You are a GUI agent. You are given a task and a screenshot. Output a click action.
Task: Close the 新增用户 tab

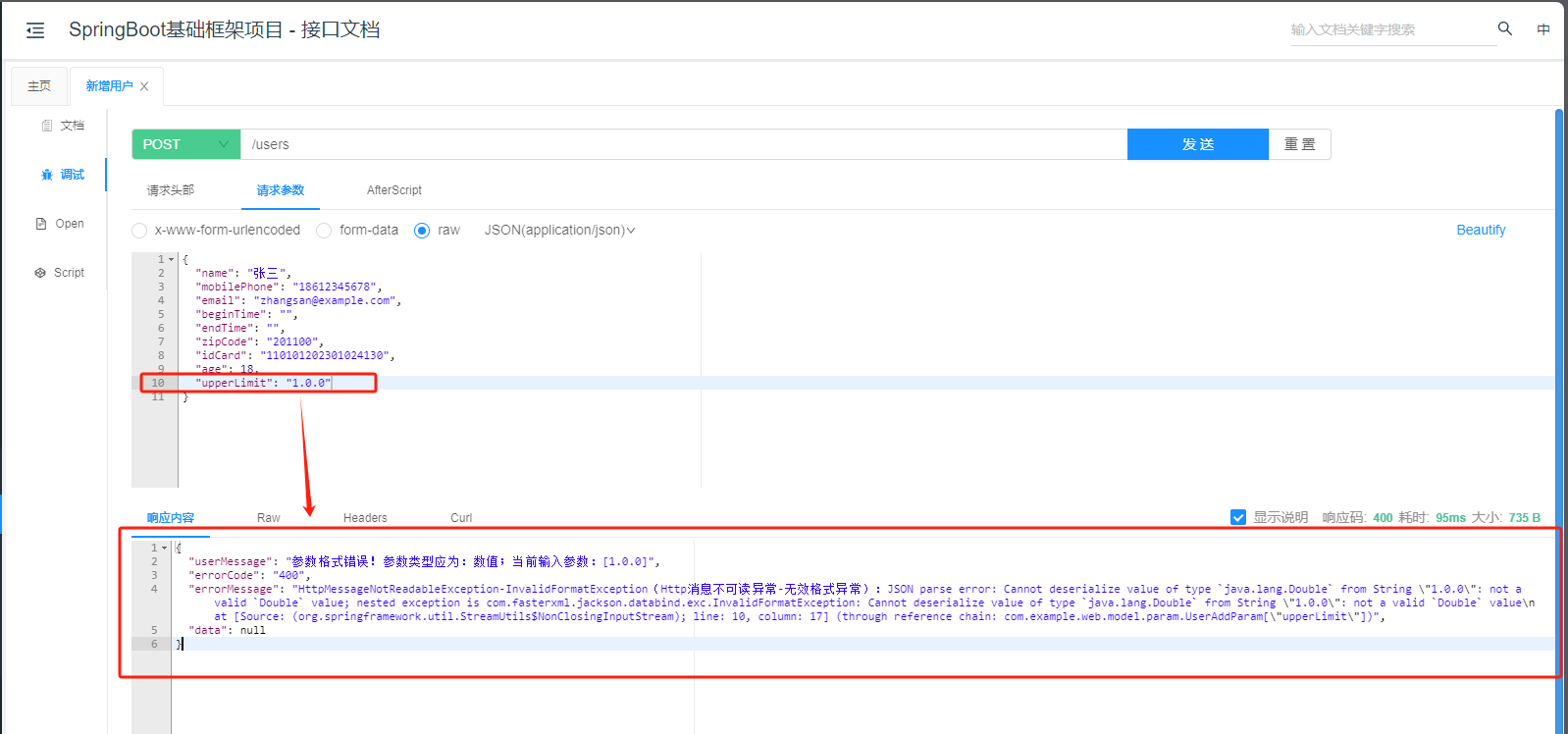(x=144, y=86)
